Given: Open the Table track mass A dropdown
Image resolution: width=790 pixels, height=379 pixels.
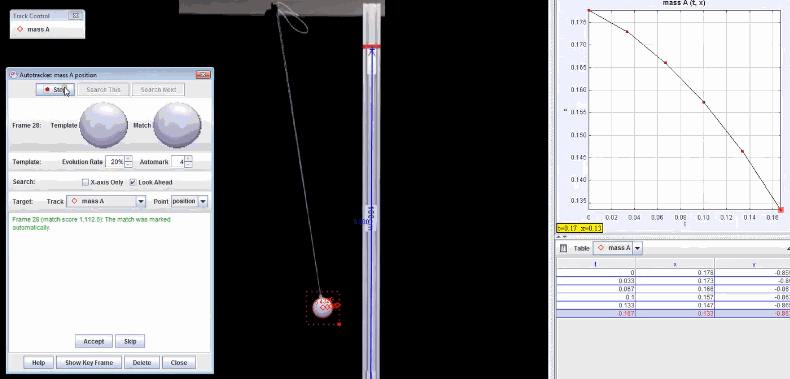Looking at the screenshot, I should pyautogui.click(x=638, y=248).
